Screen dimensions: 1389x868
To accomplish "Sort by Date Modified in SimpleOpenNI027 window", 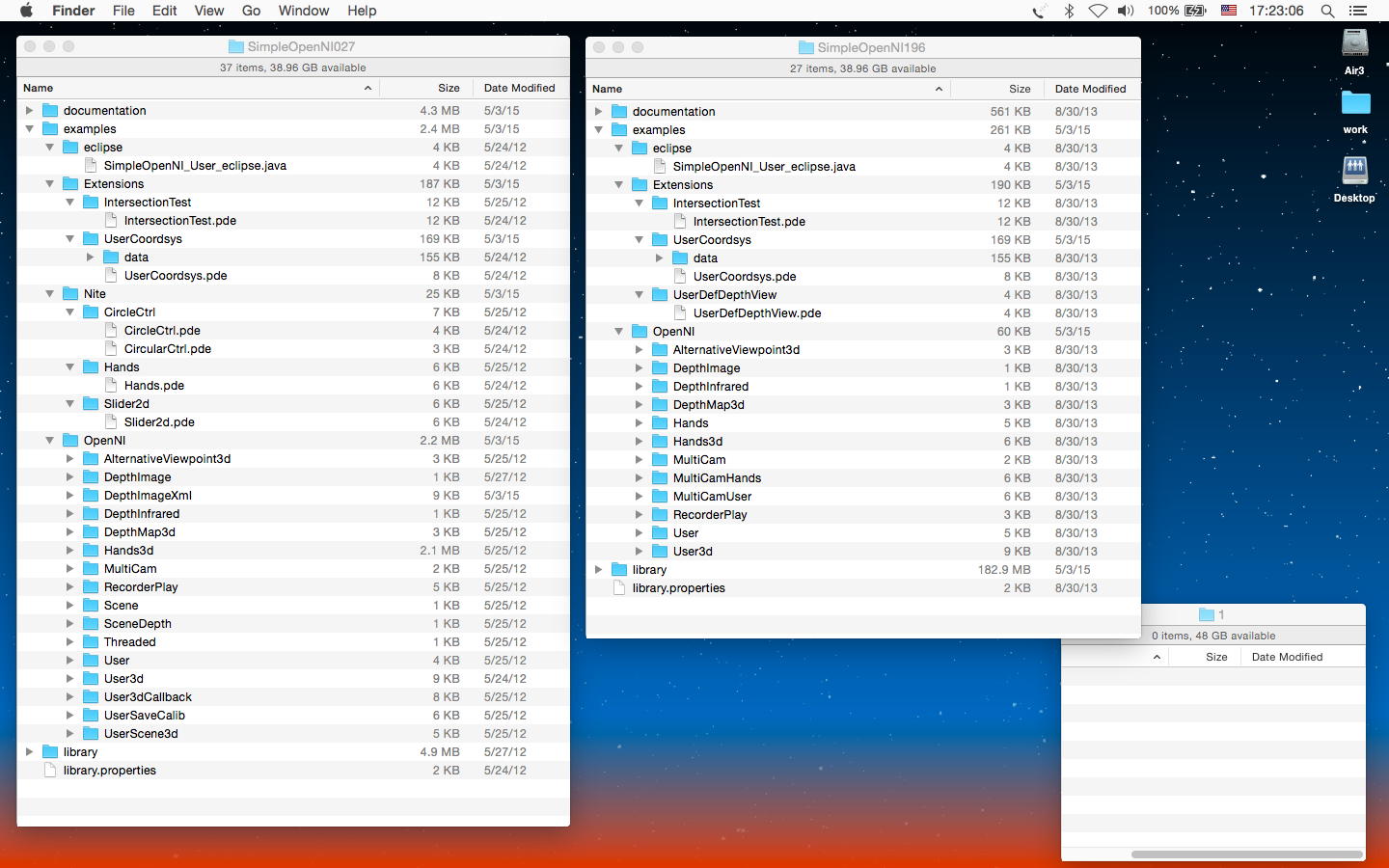I will 520,88.
